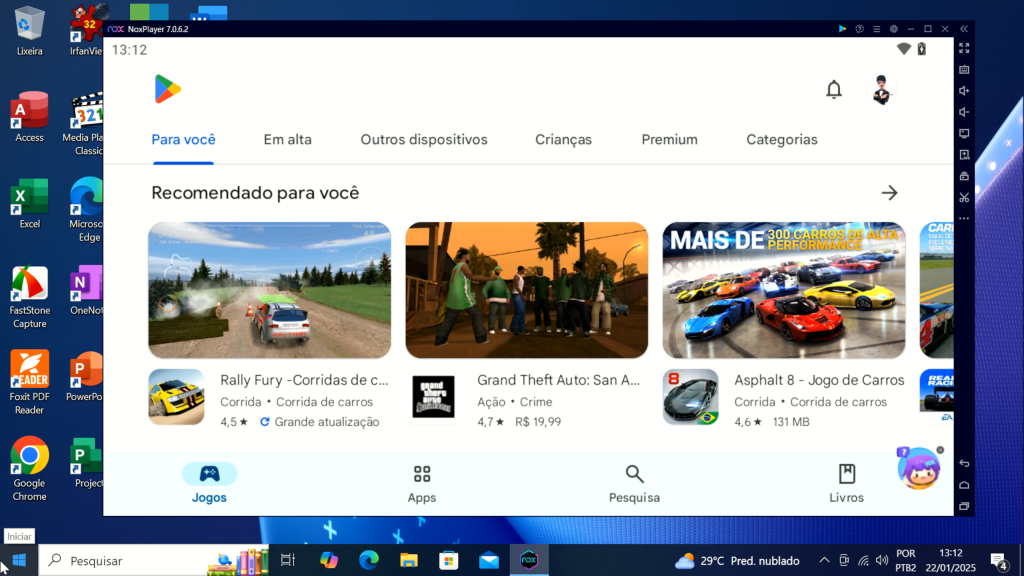Click the NoxPlayer volume up icon
Image resolution: width=1024 pixels, height=576 pixels.
click(x=964, y=91)
